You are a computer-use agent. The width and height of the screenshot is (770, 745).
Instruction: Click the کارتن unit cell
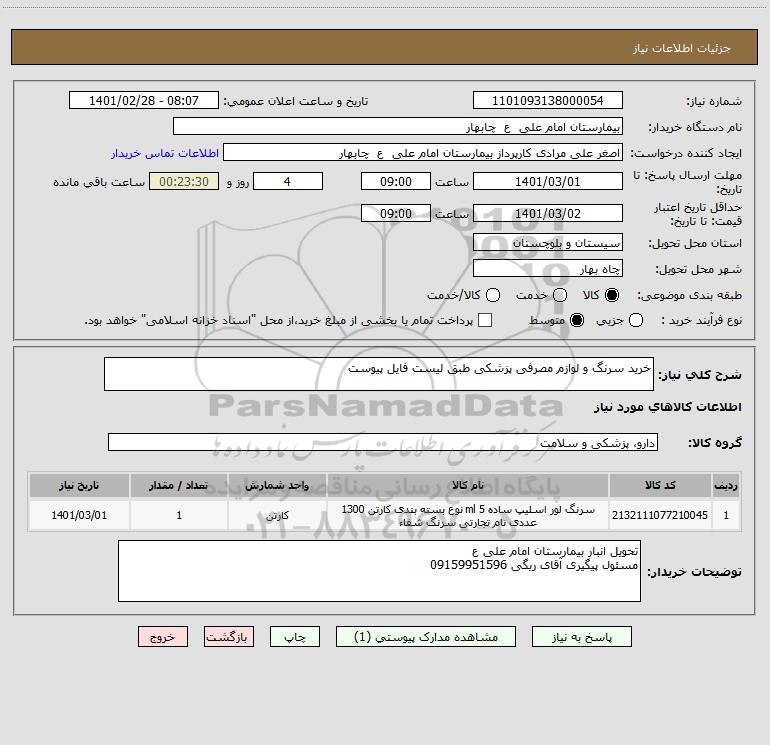[277, 515]
